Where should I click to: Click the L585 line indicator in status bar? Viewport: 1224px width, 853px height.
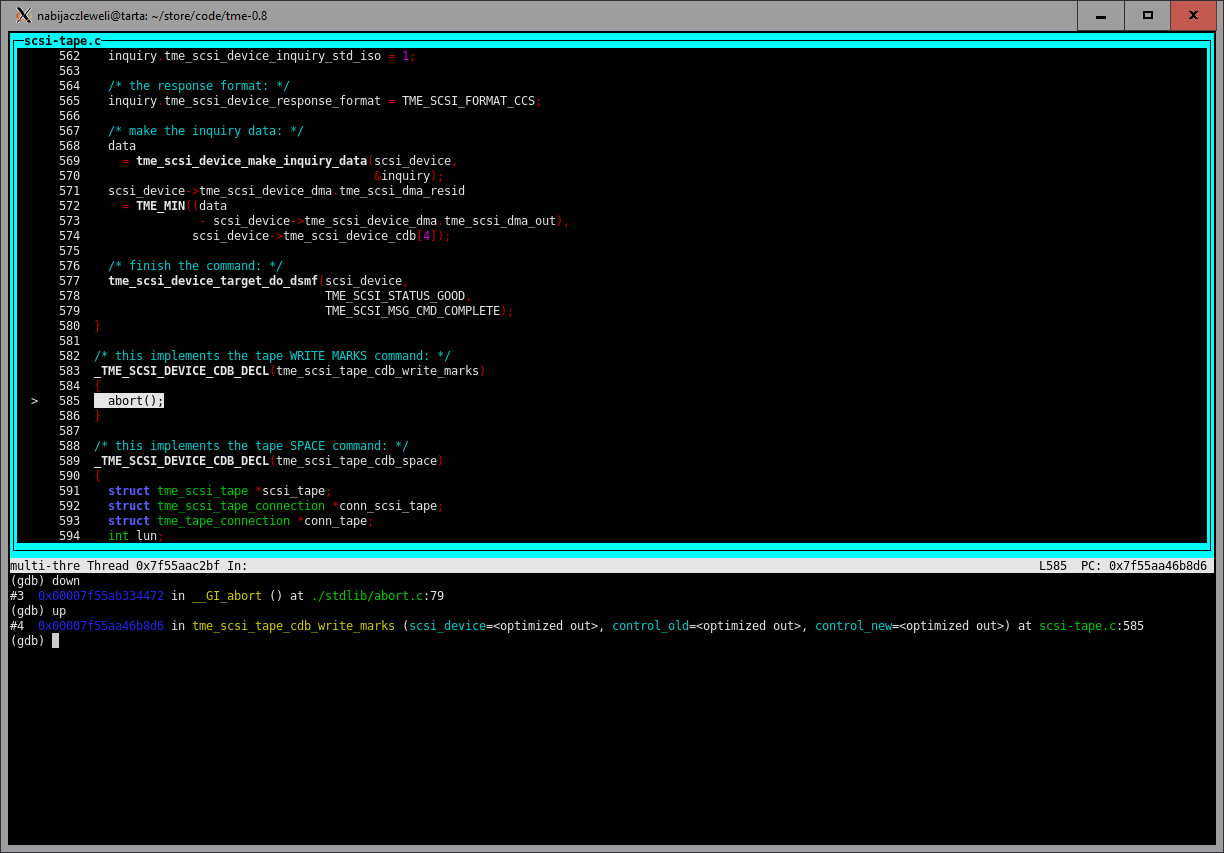click(1052, 566)
